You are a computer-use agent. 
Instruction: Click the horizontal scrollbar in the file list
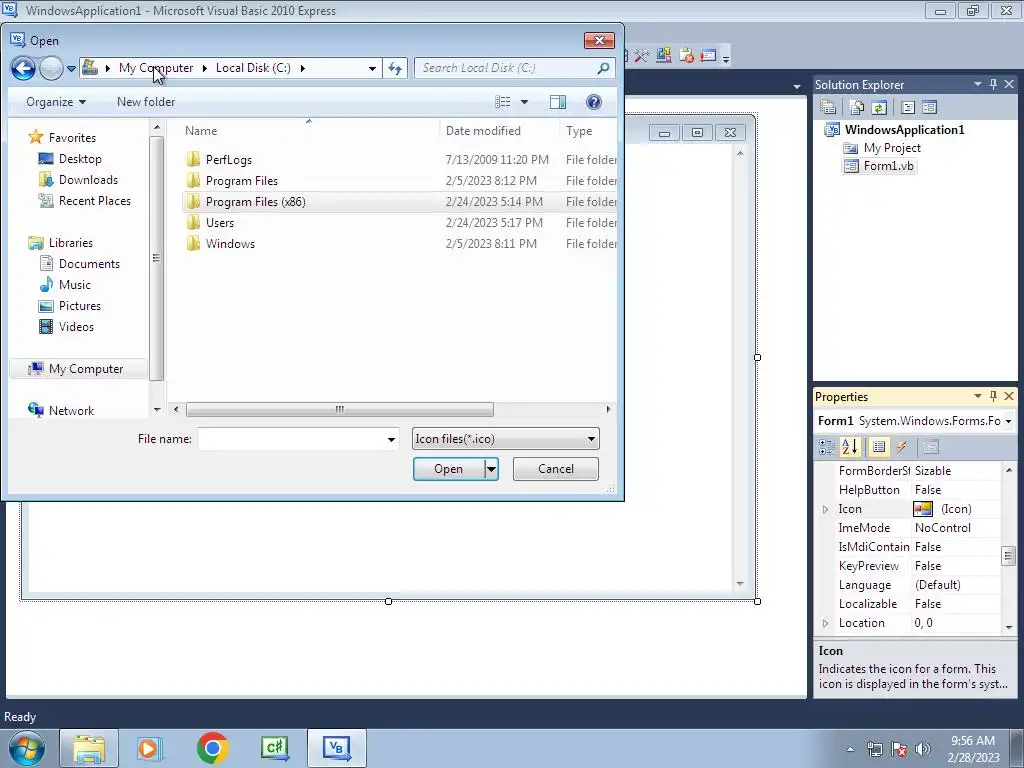pyautogui.click(x=340, y=409)
